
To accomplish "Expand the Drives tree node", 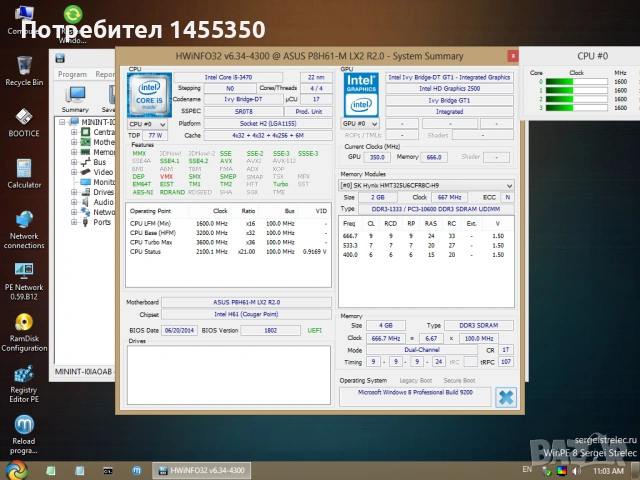I will pyautogui.click(x=74, y=192).
